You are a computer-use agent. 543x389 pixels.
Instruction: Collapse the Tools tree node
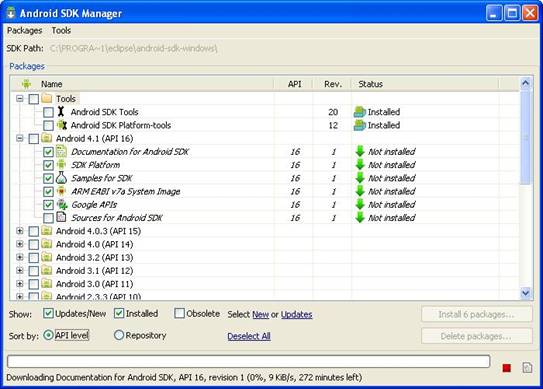20,99
